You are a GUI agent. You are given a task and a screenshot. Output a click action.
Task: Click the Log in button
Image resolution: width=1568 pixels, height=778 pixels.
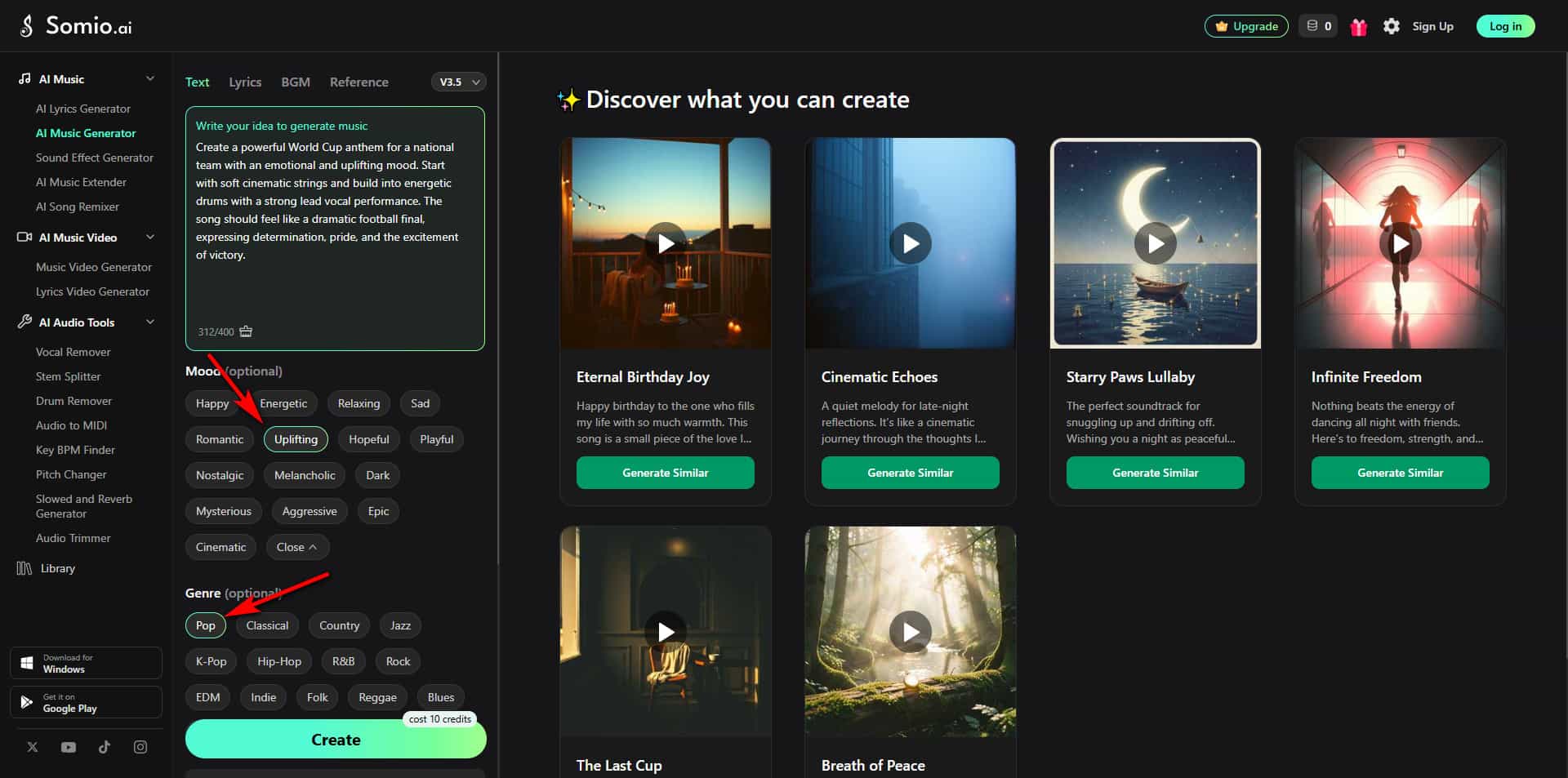coord(1505,26)
